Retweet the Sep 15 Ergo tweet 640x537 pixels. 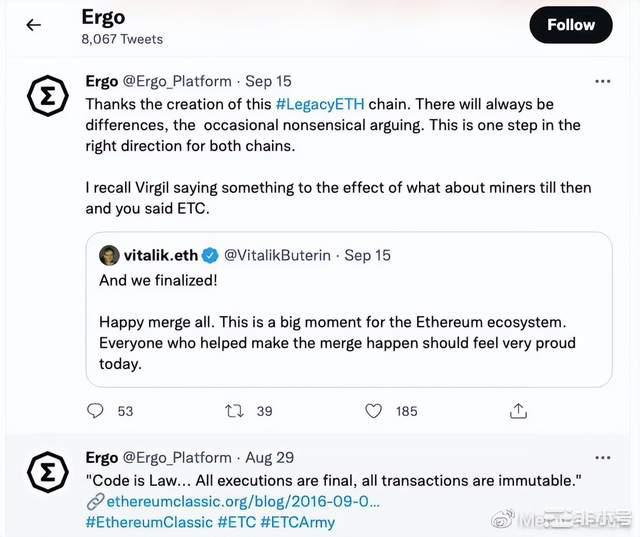[235, 410]
